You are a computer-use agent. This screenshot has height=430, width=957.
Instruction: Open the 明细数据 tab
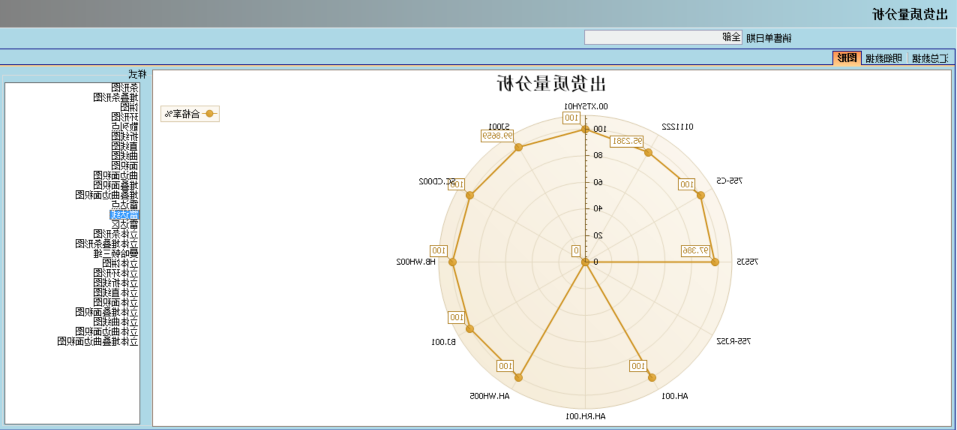click(884, 59)
